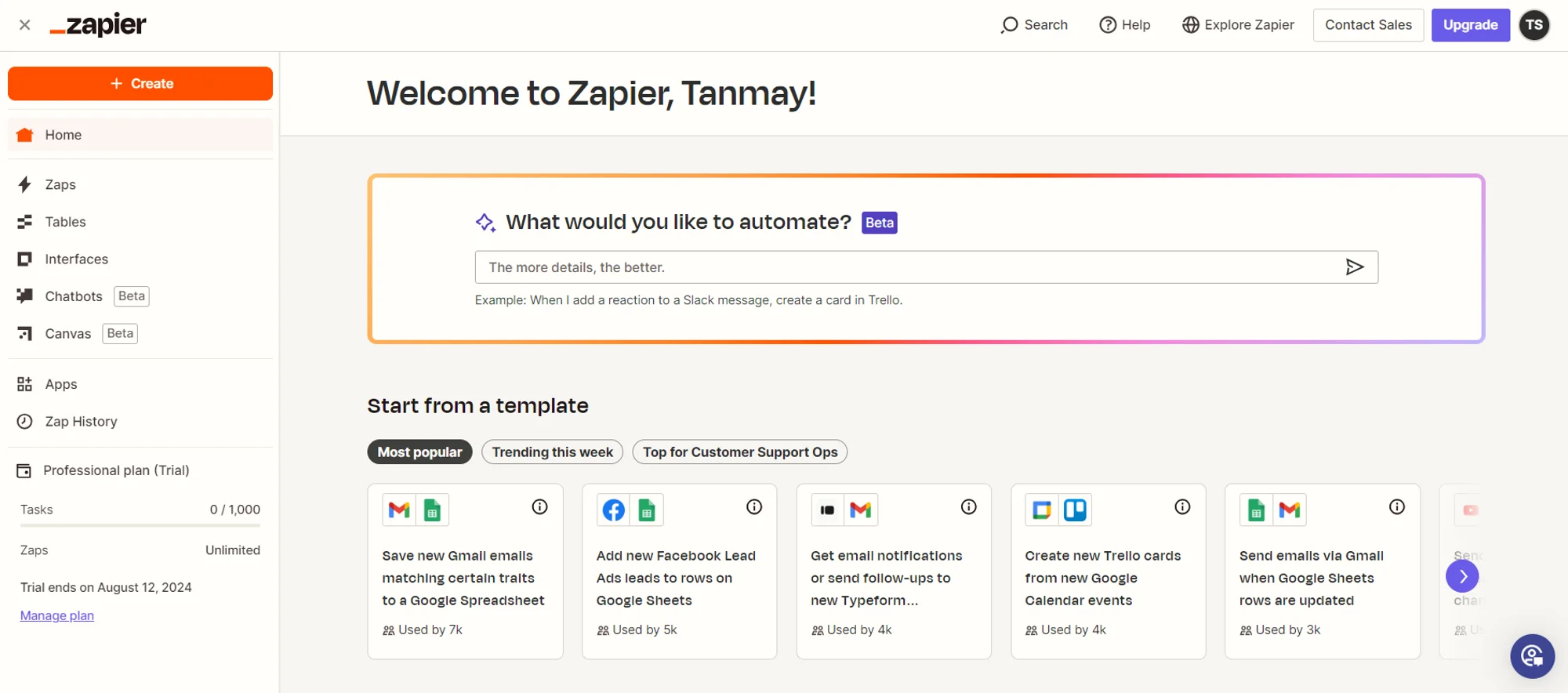This screenshot has height=693, width=1568.
Task: Click the Manage plan link
Action: tap(57, 616)
